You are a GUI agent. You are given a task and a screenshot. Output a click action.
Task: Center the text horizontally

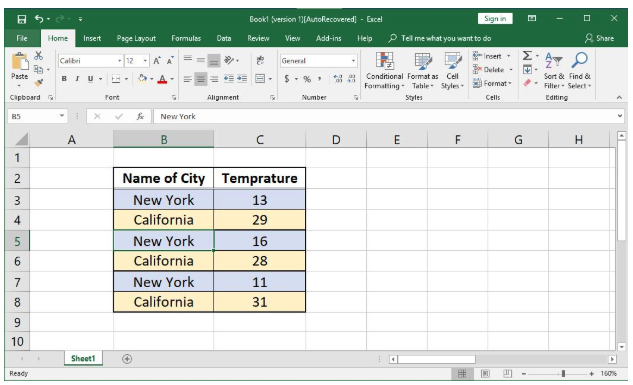(x=201, y=79)
